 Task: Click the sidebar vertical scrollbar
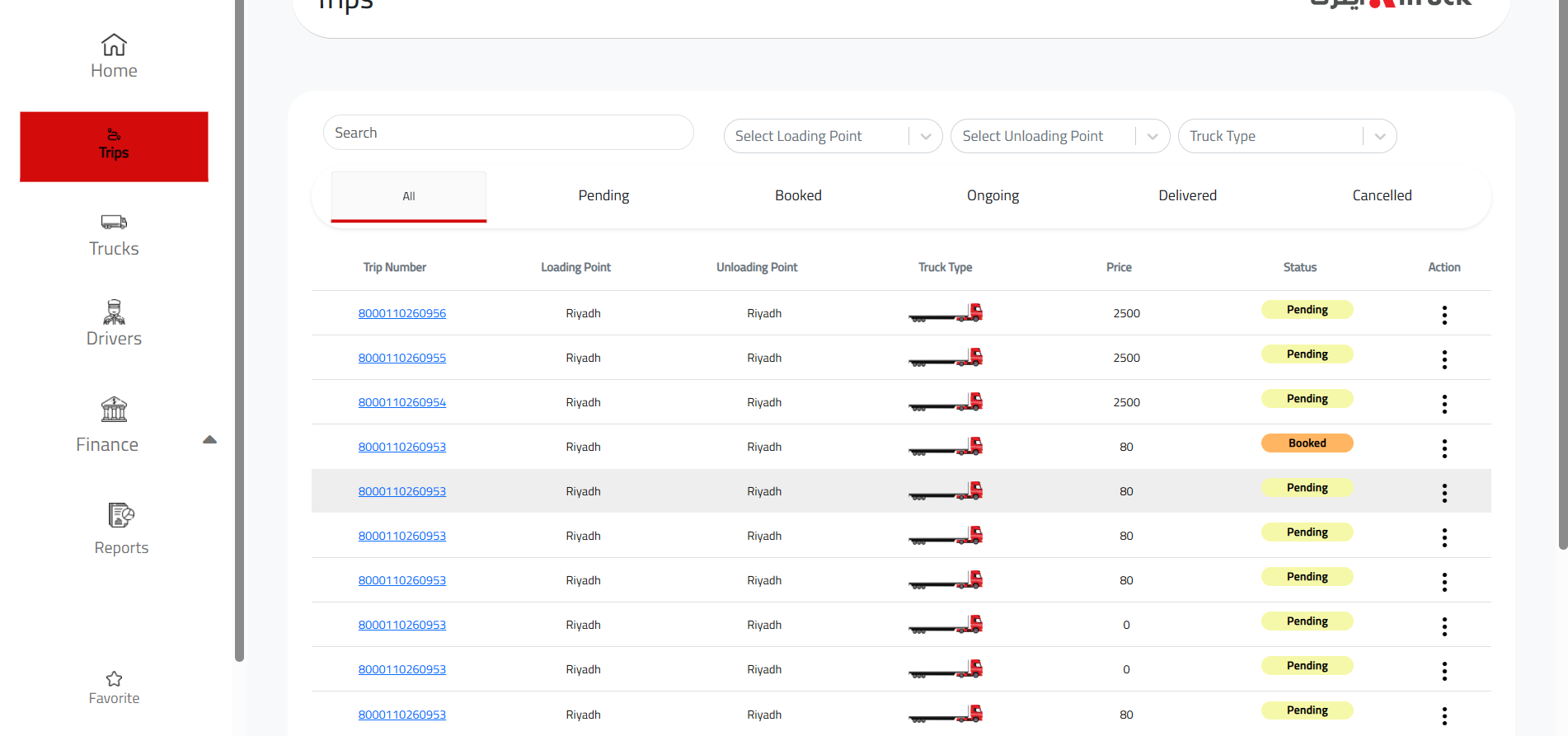pos(239,330)
